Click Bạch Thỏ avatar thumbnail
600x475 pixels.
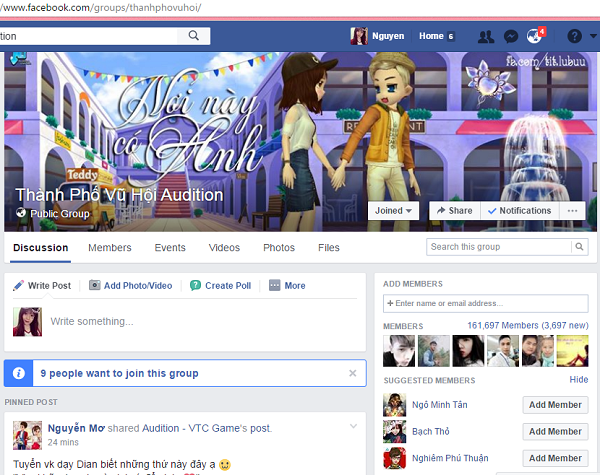pos(395,431)
